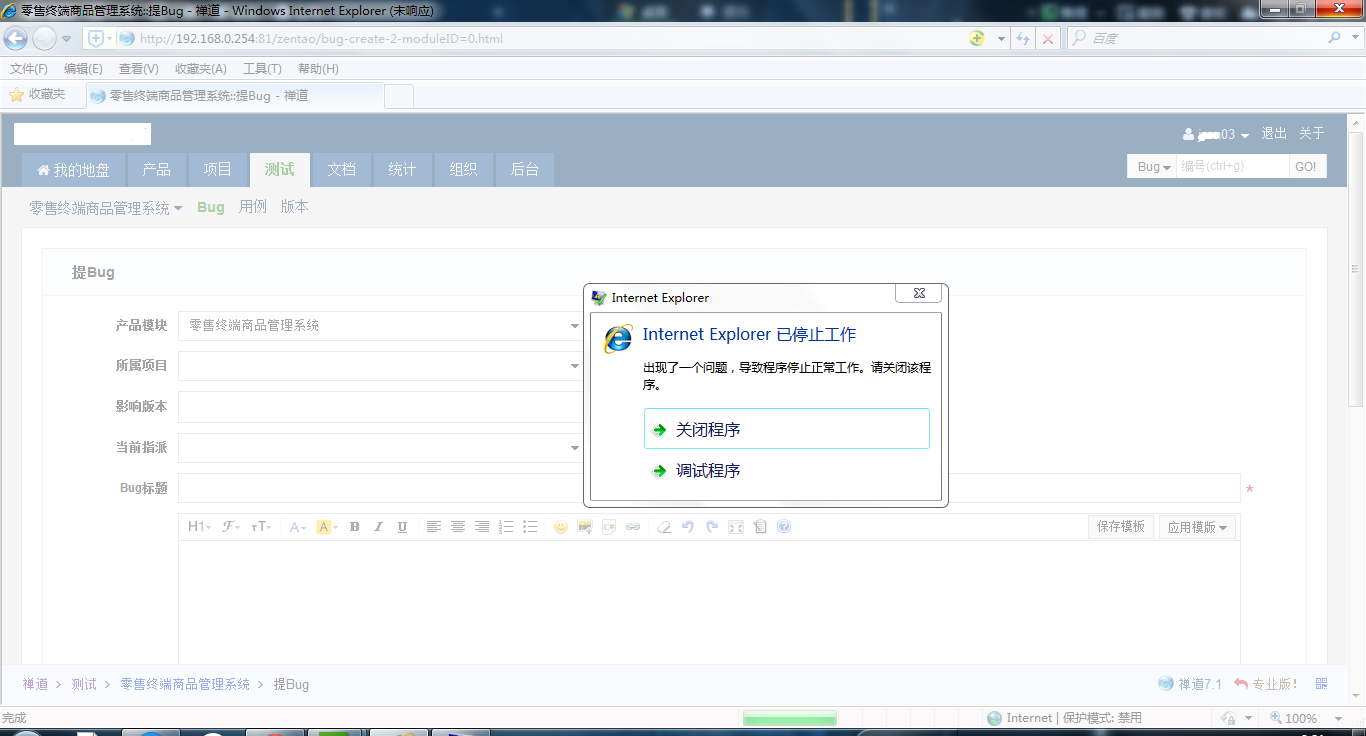Switch to the 后台 tab

coord(524,170)
